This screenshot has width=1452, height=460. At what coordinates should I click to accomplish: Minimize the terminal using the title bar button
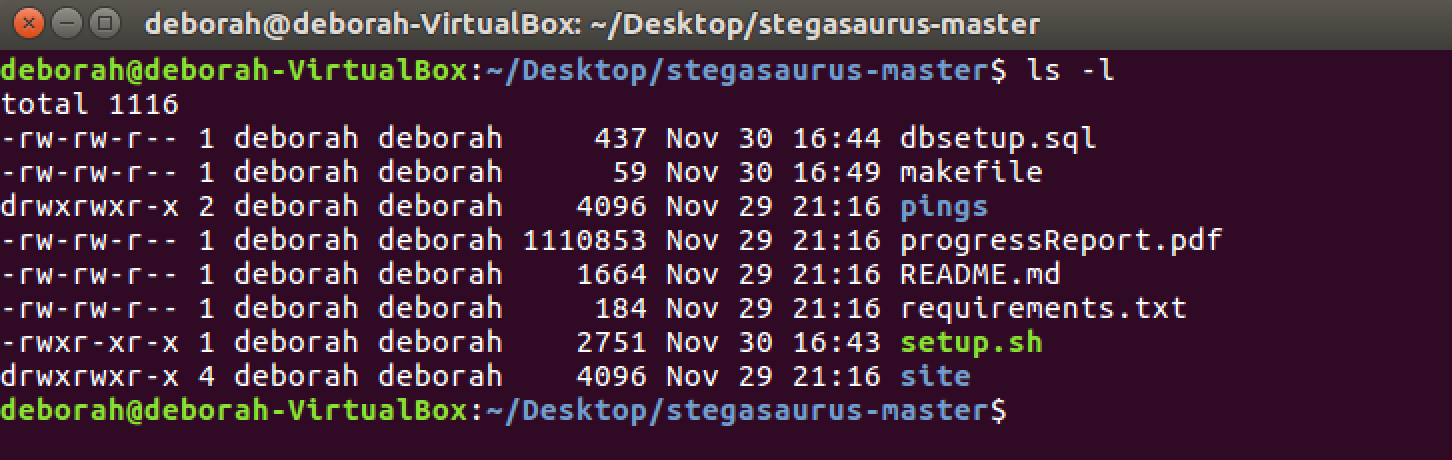(66, 21)
